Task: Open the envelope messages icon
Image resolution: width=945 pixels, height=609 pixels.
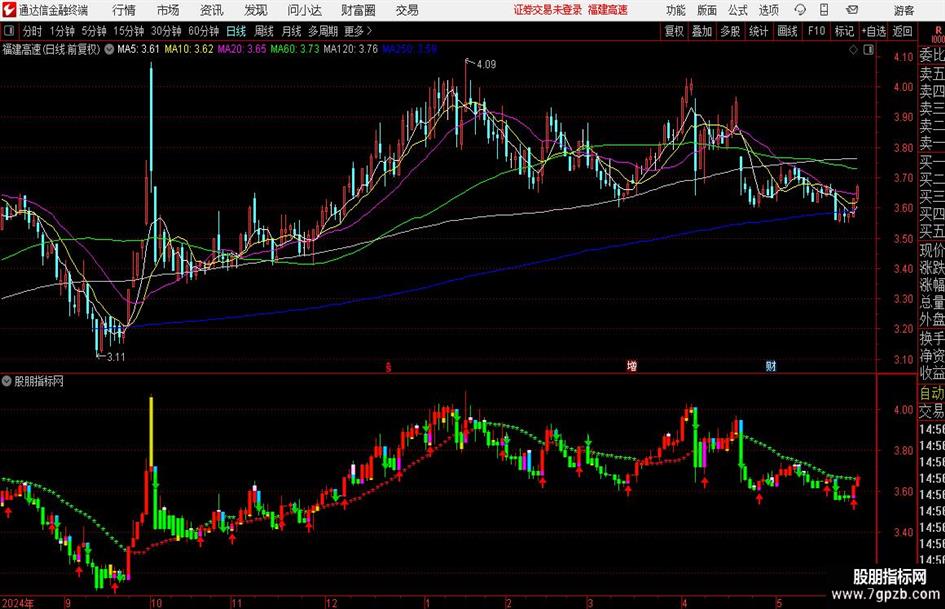Action: point(852,10)
